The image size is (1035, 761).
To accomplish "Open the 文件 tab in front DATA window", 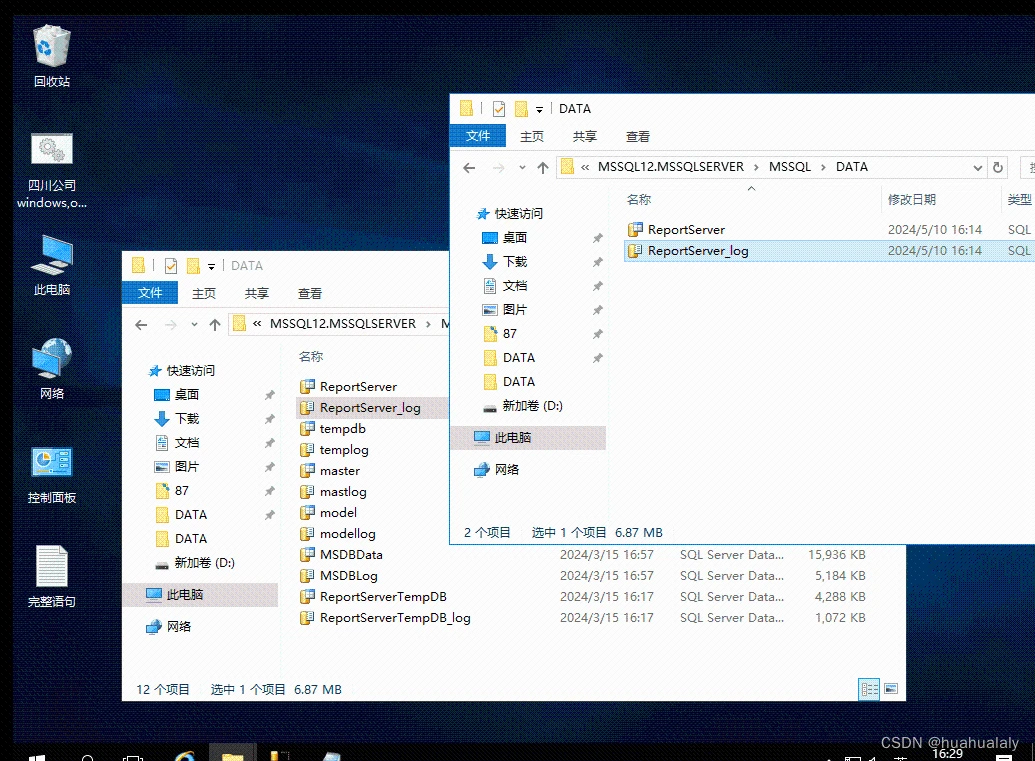I will pyautogui.click(x=478, y=136).
